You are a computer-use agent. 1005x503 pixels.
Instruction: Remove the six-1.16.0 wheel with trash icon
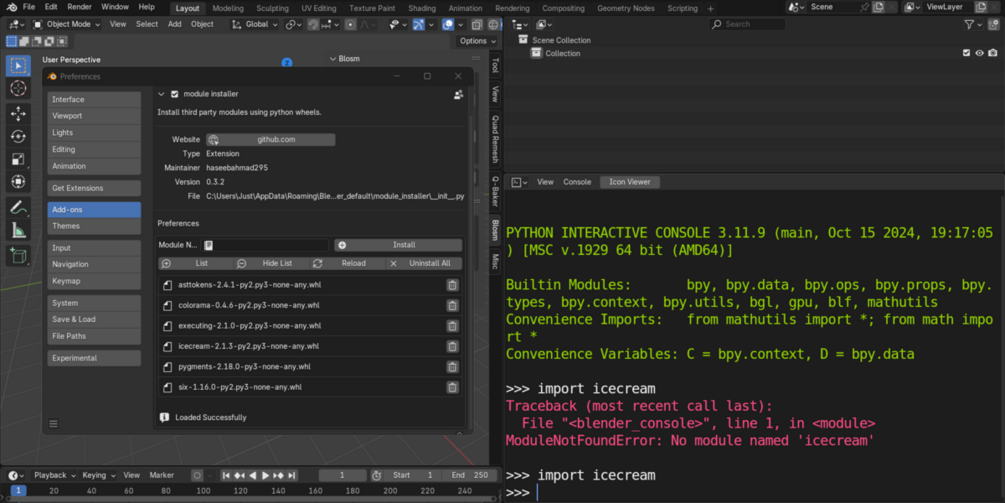(453, 387)
